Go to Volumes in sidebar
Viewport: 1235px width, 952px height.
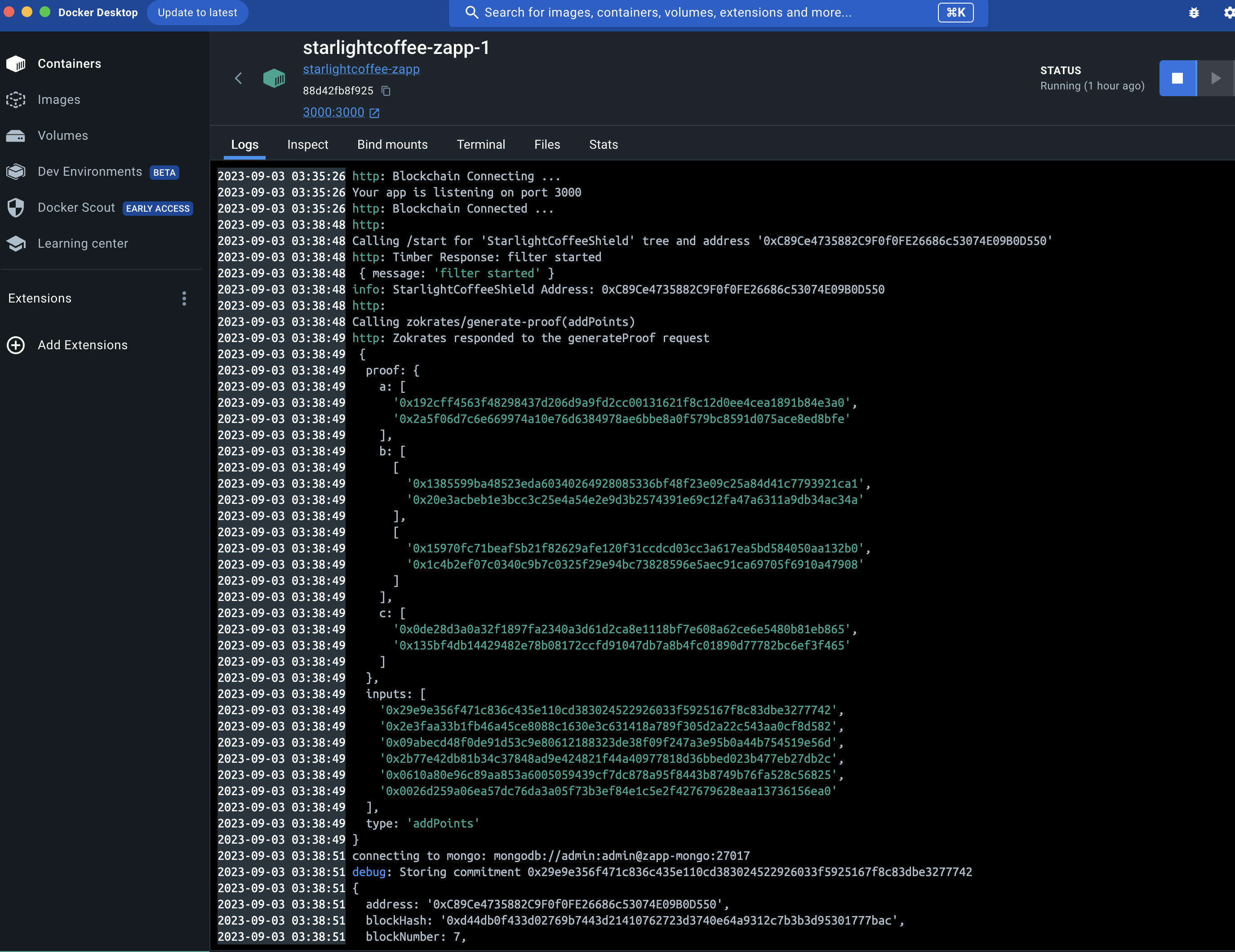(63, 136)
